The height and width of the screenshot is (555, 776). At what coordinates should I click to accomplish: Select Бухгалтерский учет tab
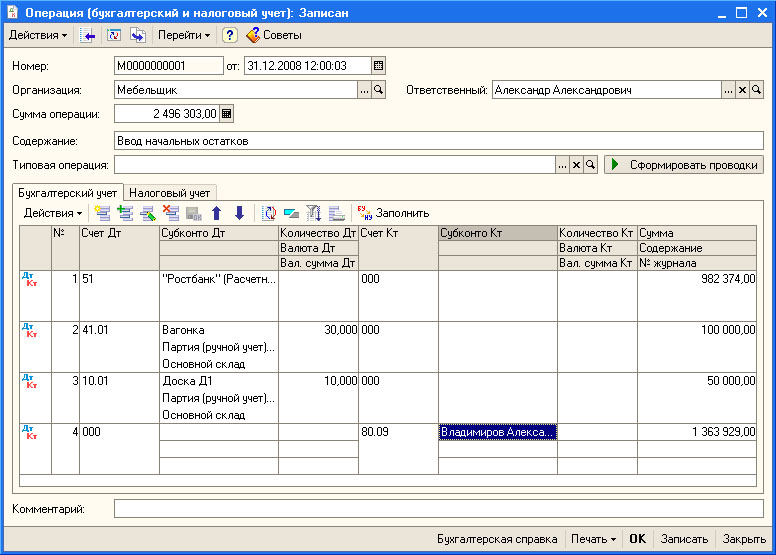67,193
